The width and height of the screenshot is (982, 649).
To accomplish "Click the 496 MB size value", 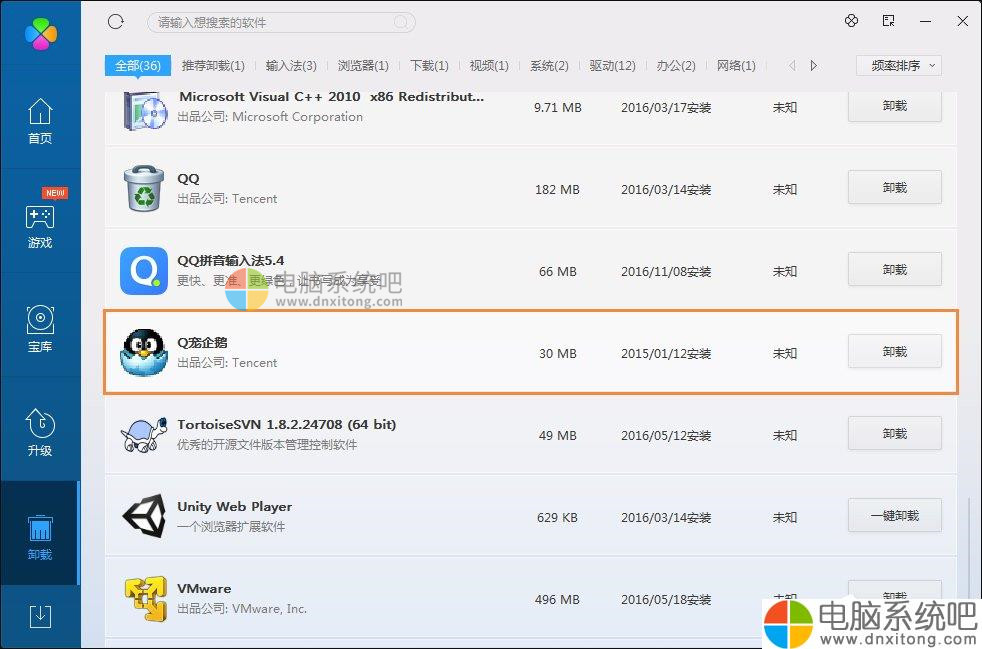I will [557, 600].
